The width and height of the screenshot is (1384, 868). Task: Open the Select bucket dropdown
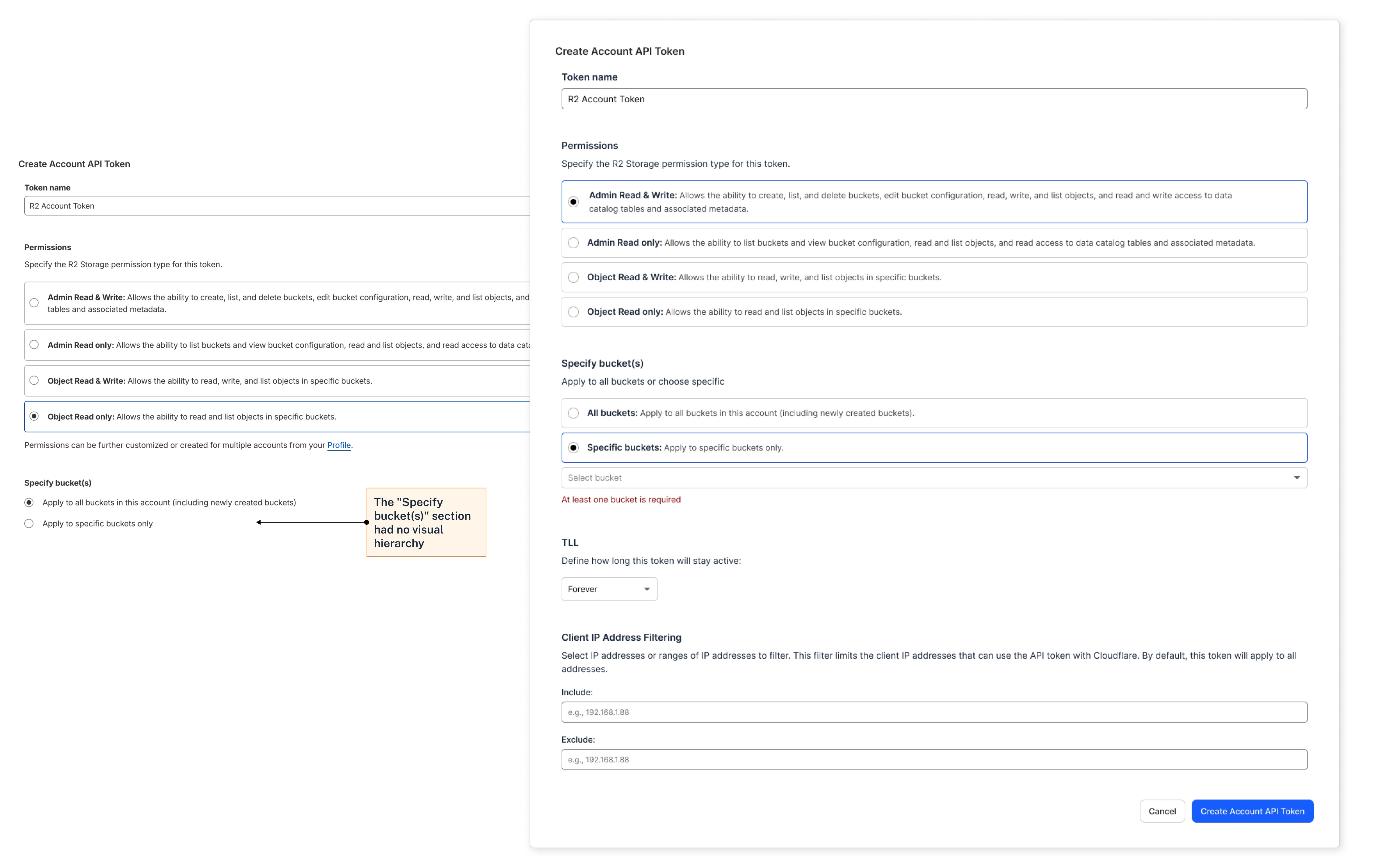point(919,478)
